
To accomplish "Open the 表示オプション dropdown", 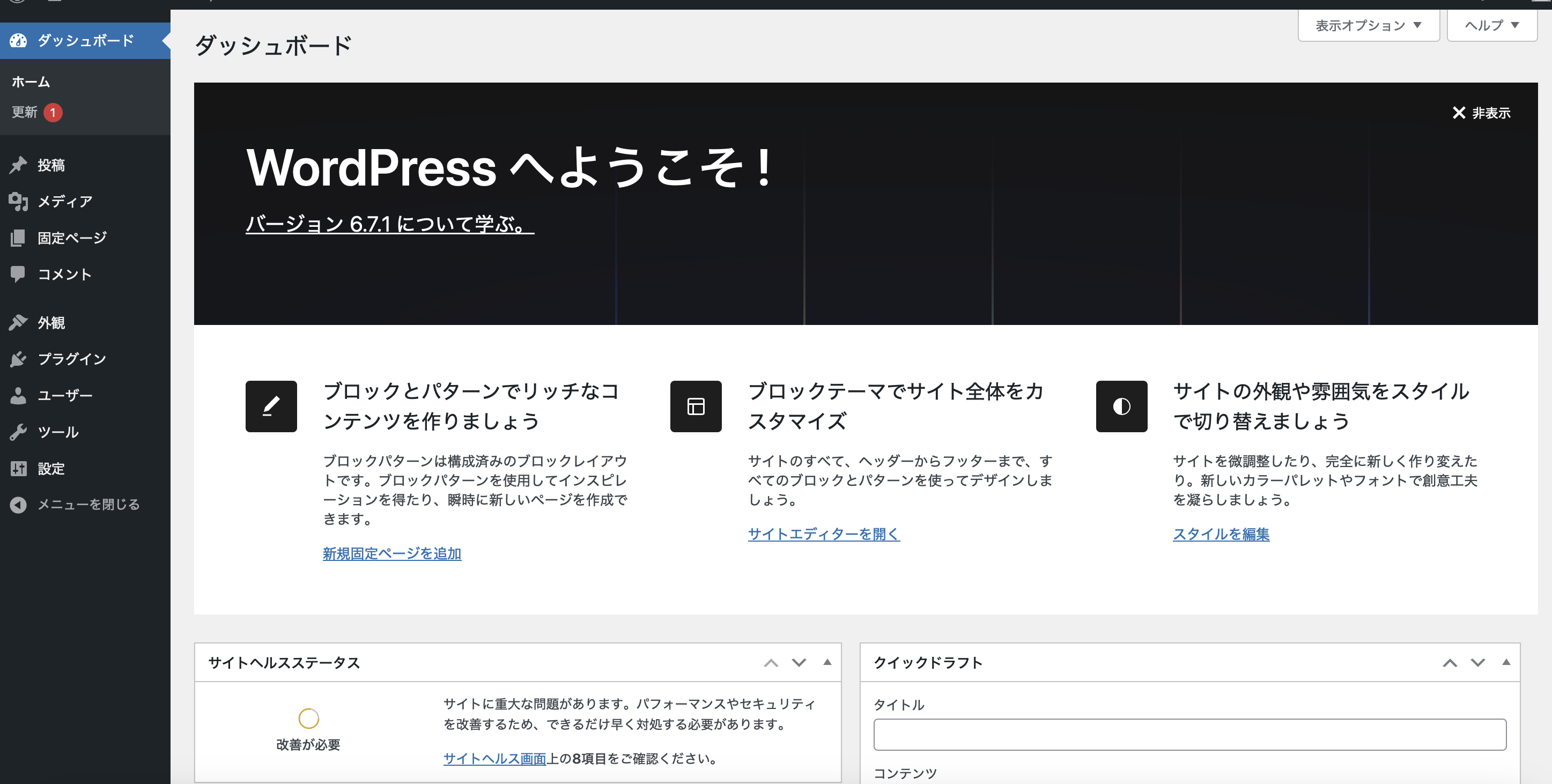I will tap(1368, 25).
